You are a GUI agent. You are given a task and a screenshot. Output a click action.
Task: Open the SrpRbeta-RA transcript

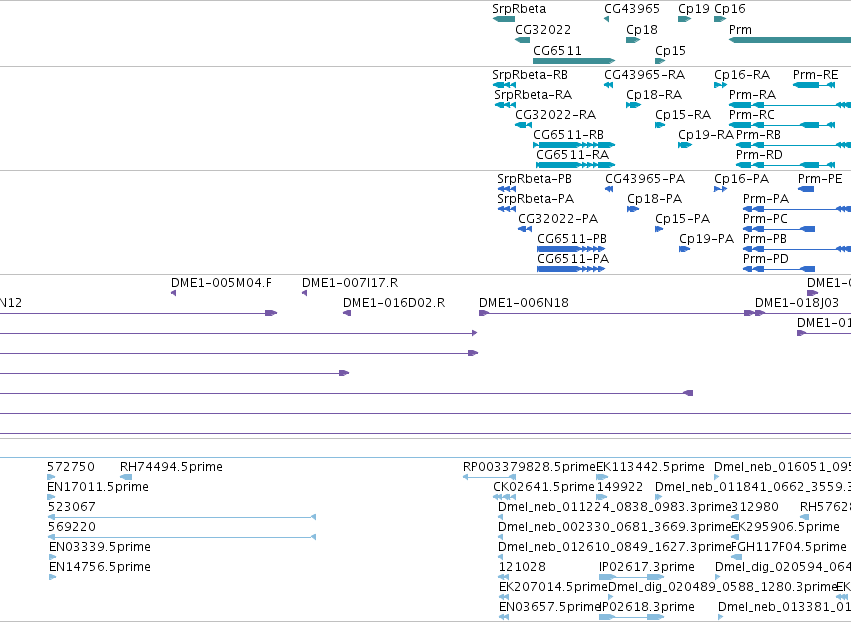point(505,105)
